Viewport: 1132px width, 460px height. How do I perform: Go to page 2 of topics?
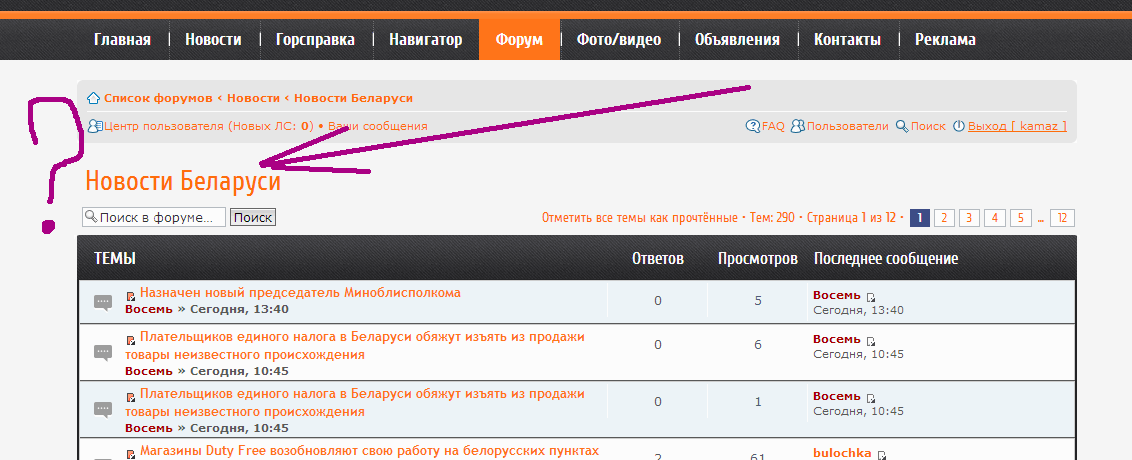coord(945,218)
